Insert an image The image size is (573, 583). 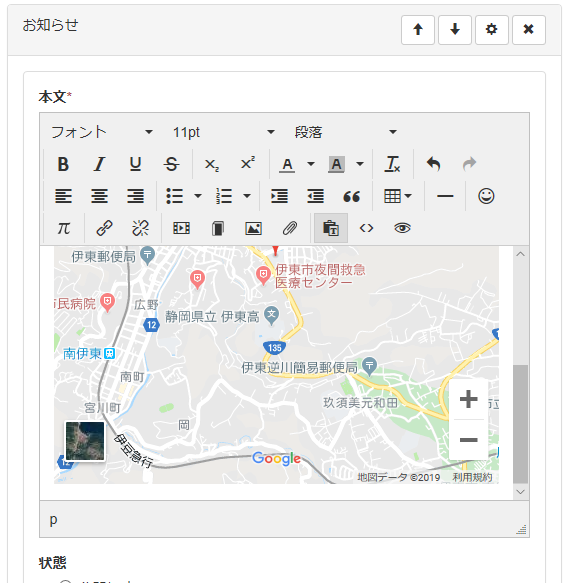point(254,228)
